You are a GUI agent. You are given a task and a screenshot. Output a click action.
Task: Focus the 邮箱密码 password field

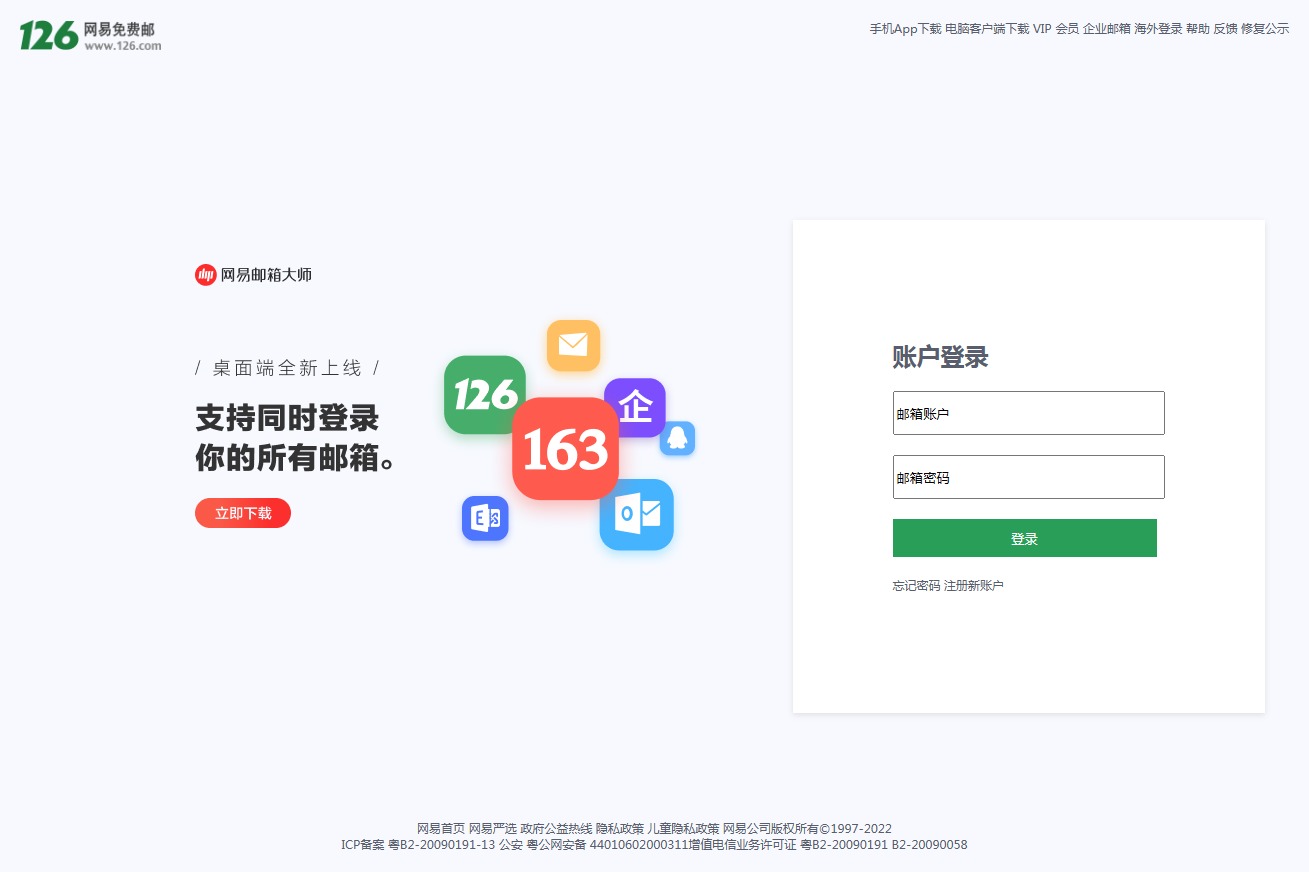coord(1028,477)
